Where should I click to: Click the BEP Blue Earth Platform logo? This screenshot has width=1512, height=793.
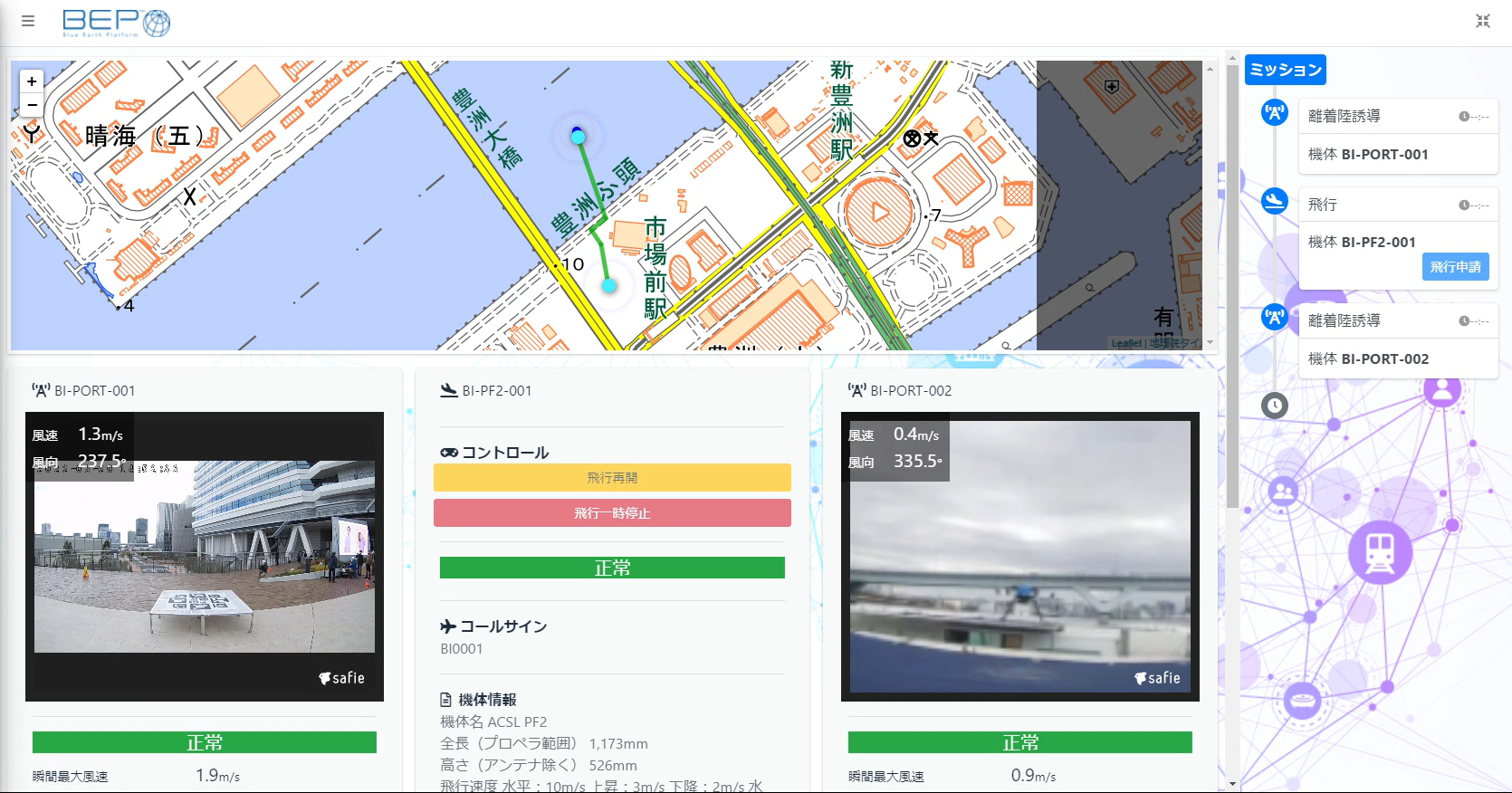[117, 23]
